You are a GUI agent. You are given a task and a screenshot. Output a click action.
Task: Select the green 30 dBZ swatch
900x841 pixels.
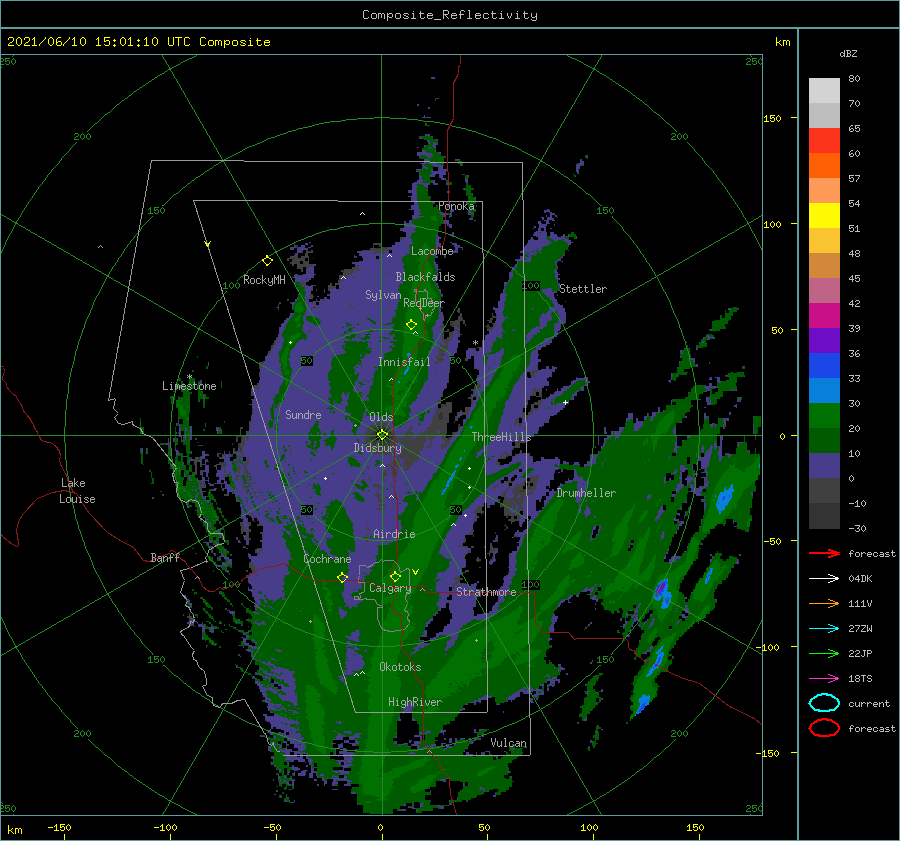click(x=824, y=415)
